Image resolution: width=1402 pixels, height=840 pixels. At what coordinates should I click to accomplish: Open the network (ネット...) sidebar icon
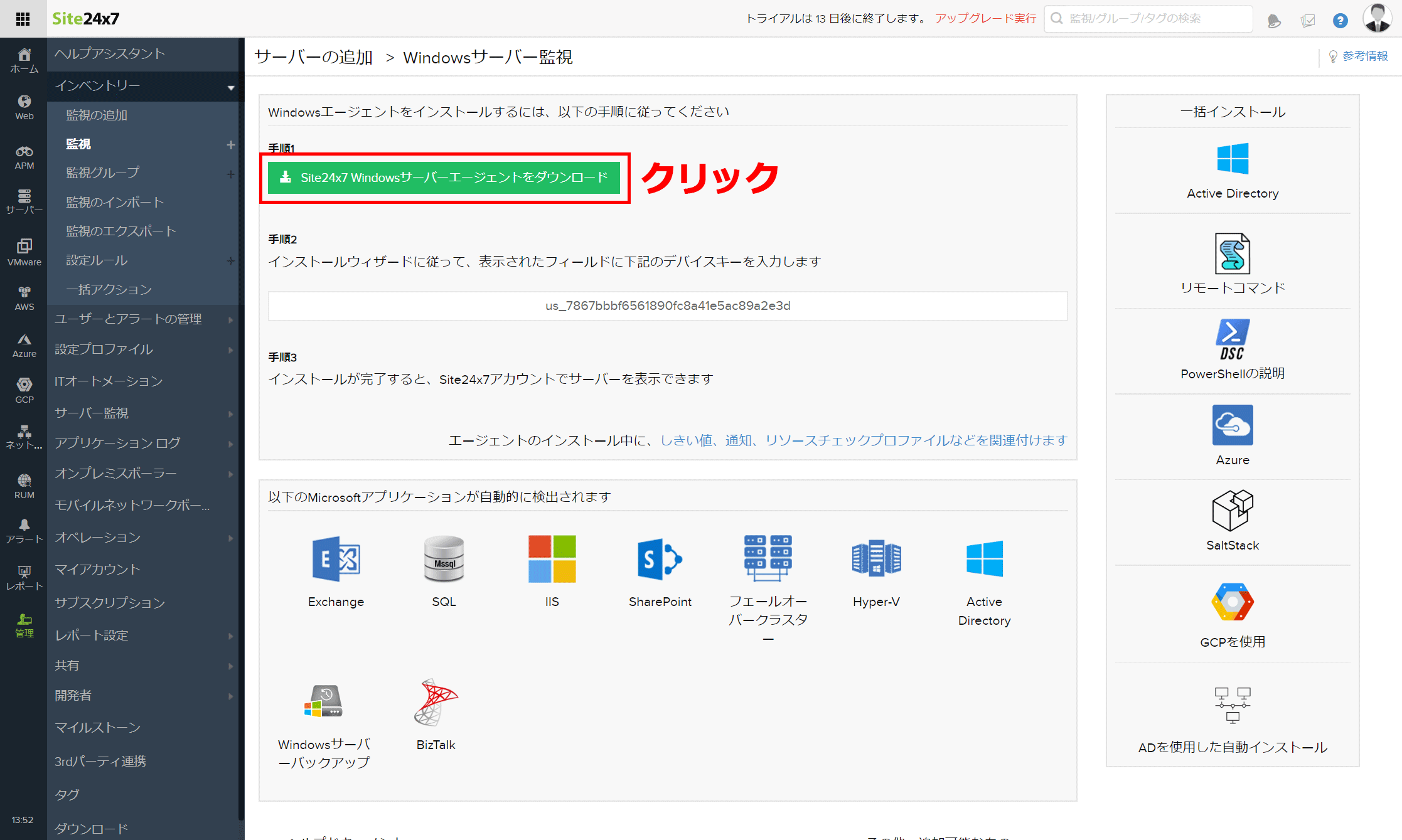point(24,438)
